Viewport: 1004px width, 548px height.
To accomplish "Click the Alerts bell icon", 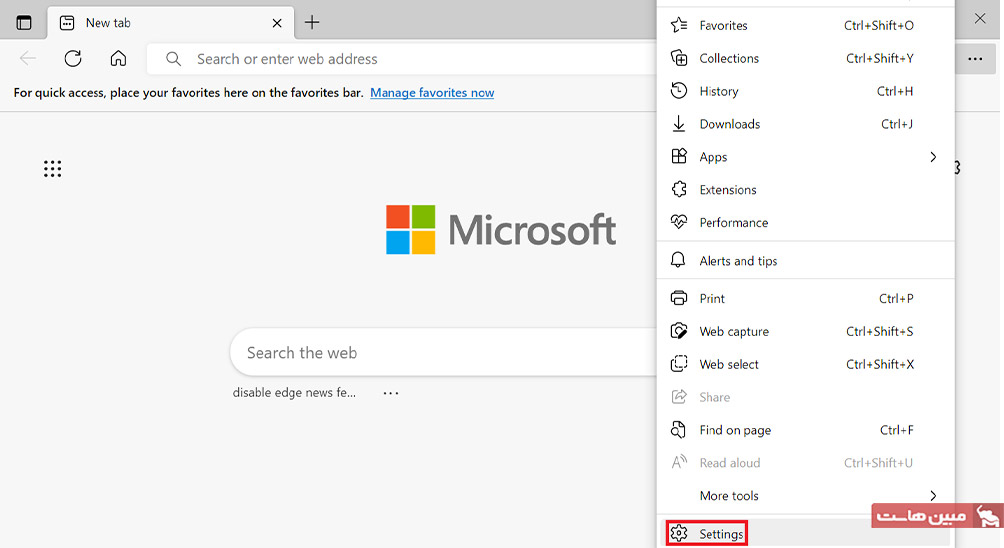I will pyautogui.click(x=678, y=260).
